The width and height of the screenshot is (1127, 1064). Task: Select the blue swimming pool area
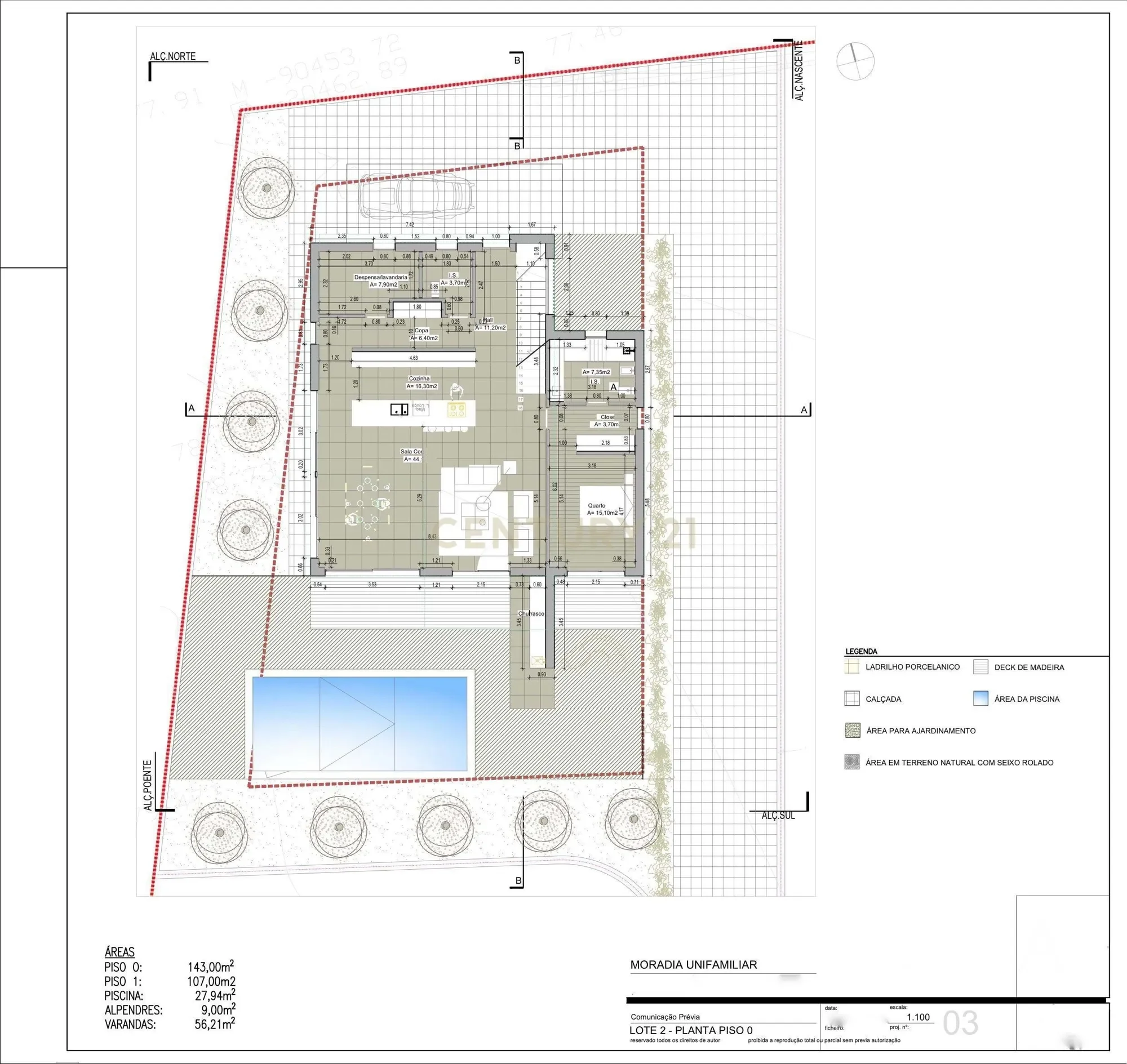point(360,724)
